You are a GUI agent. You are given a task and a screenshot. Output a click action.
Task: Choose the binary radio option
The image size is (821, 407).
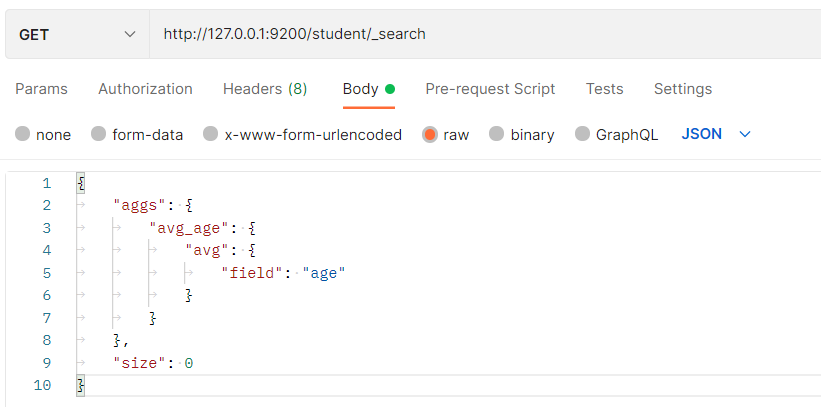(x=497, y=134)
